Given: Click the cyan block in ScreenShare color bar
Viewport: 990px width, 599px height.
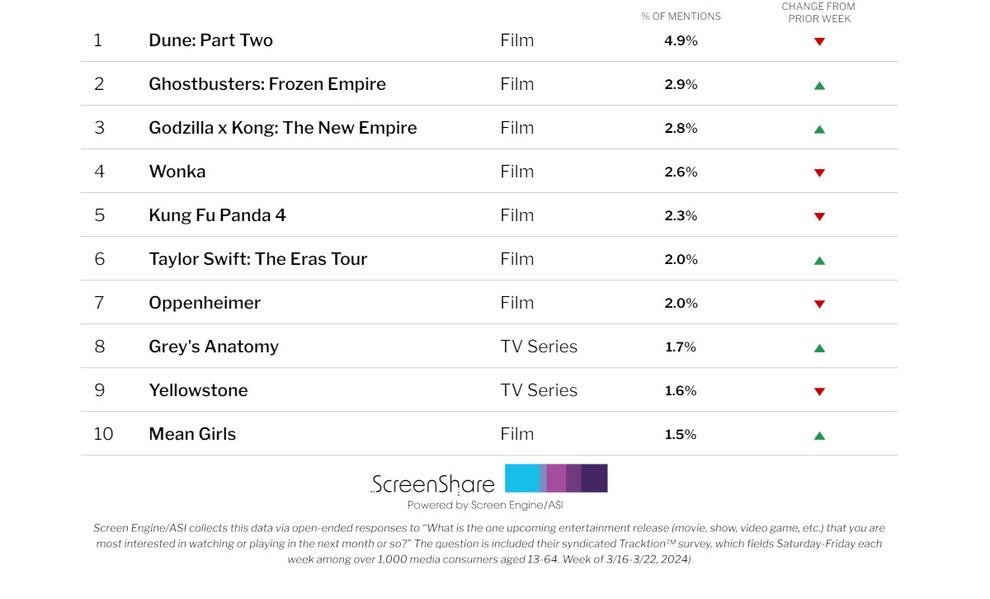Looking at the screenshot, I should (x=523, y=478).
